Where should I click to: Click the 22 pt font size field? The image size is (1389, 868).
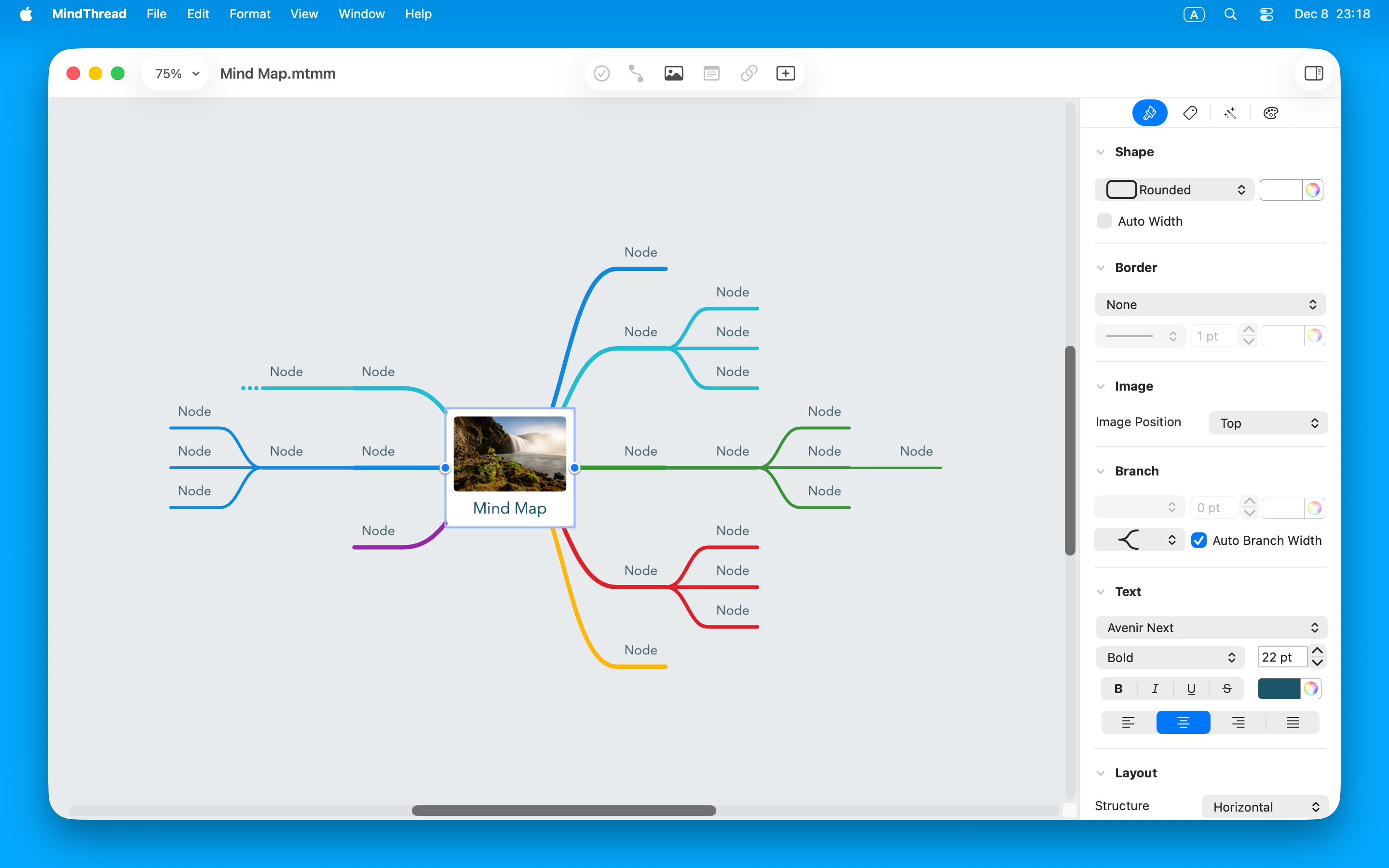(1282, 657)
